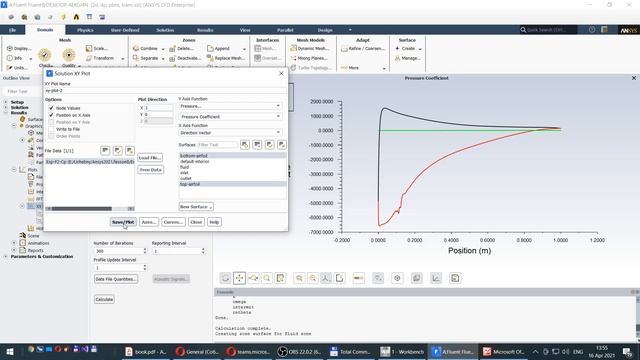Screen dimensions: 640x360
Task: Select the translate view tool
Action: click(239, 278)
